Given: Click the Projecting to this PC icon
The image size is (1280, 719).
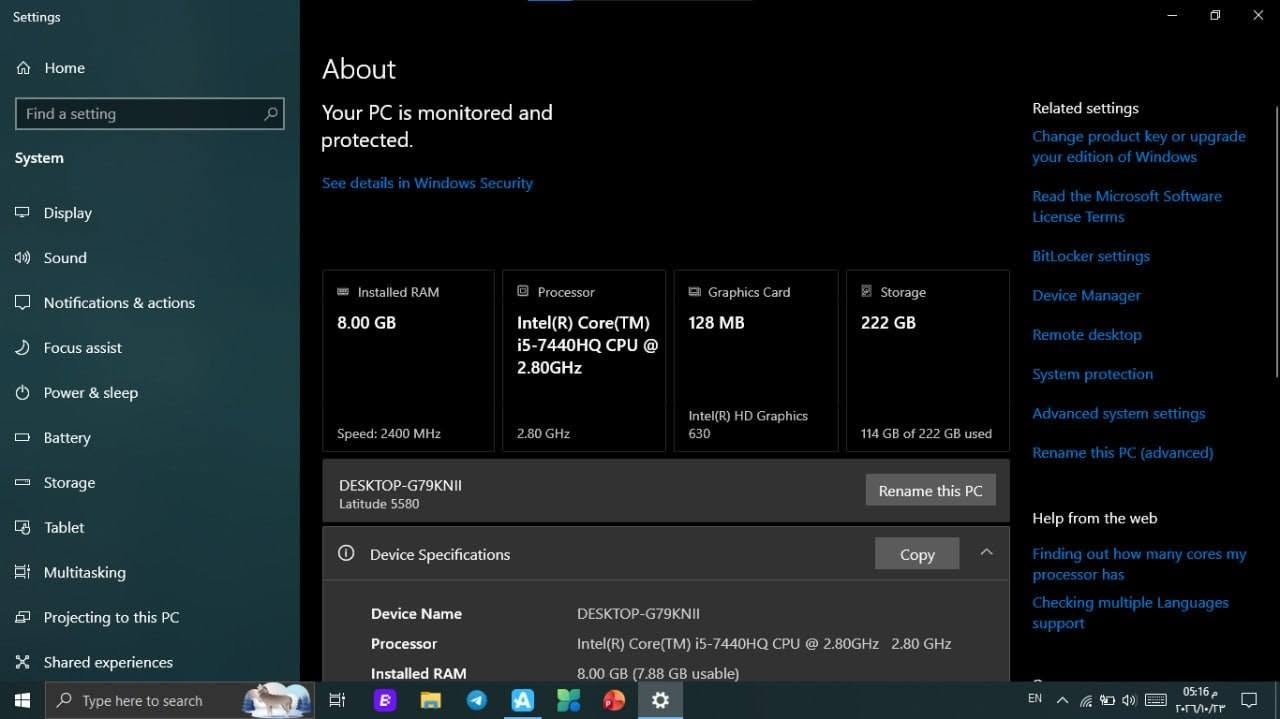Looking at the screenshot, I should (x=23, y=618).
